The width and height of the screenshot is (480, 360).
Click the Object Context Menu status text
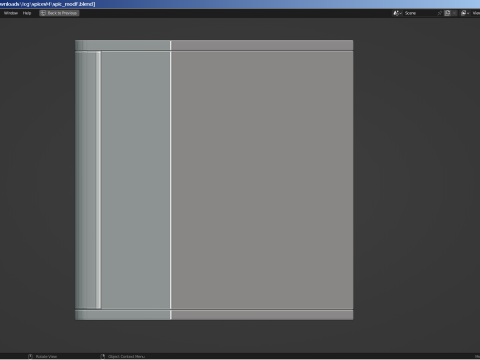click(x=126, y=356)
